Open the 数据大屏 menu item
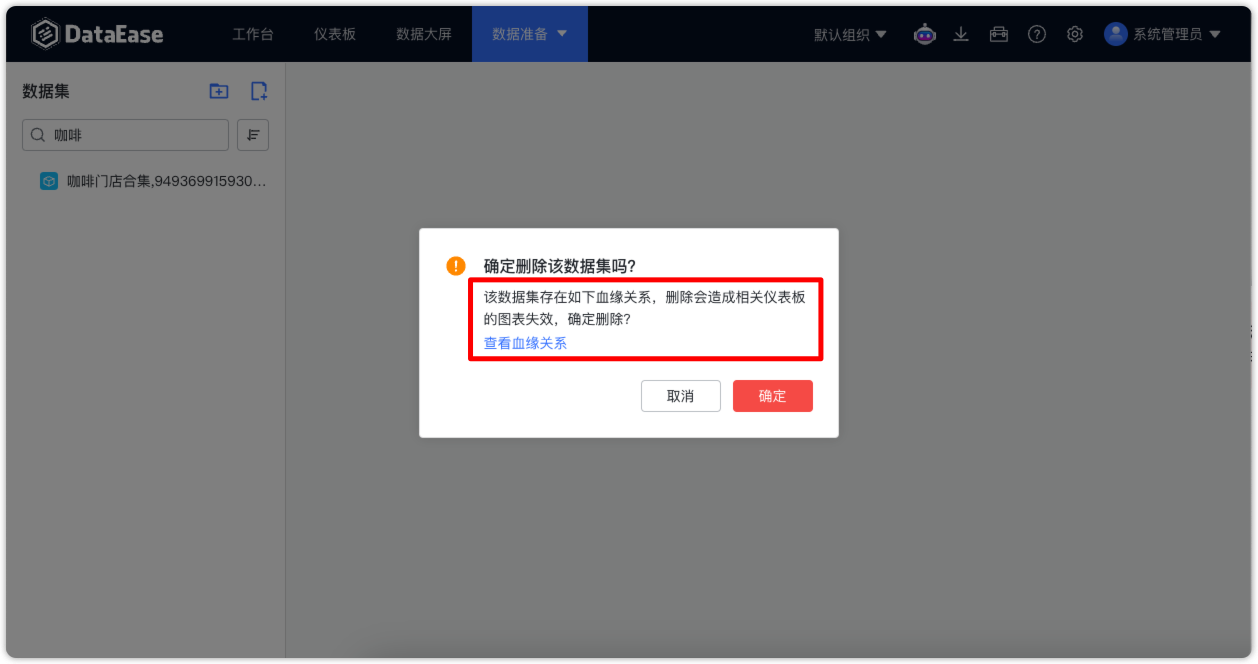This screenshot has width=1258, height=664. coord(422,33)
